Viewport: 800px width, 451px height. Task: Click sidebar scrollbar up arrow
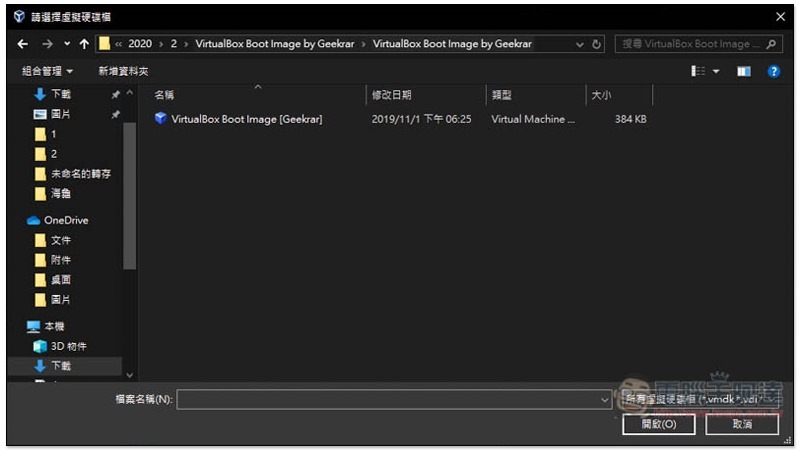click(130, 93)
